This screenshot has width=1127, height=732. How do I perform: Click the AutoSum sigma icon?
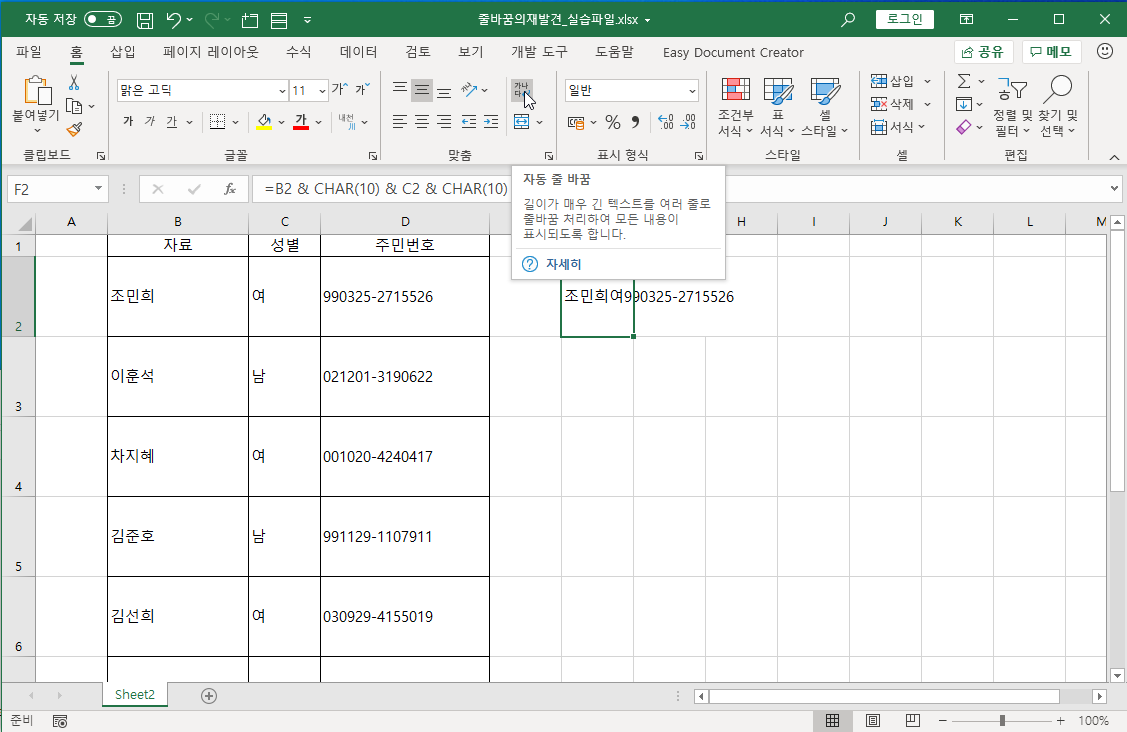pyautogui.click(x=965, y=81)
